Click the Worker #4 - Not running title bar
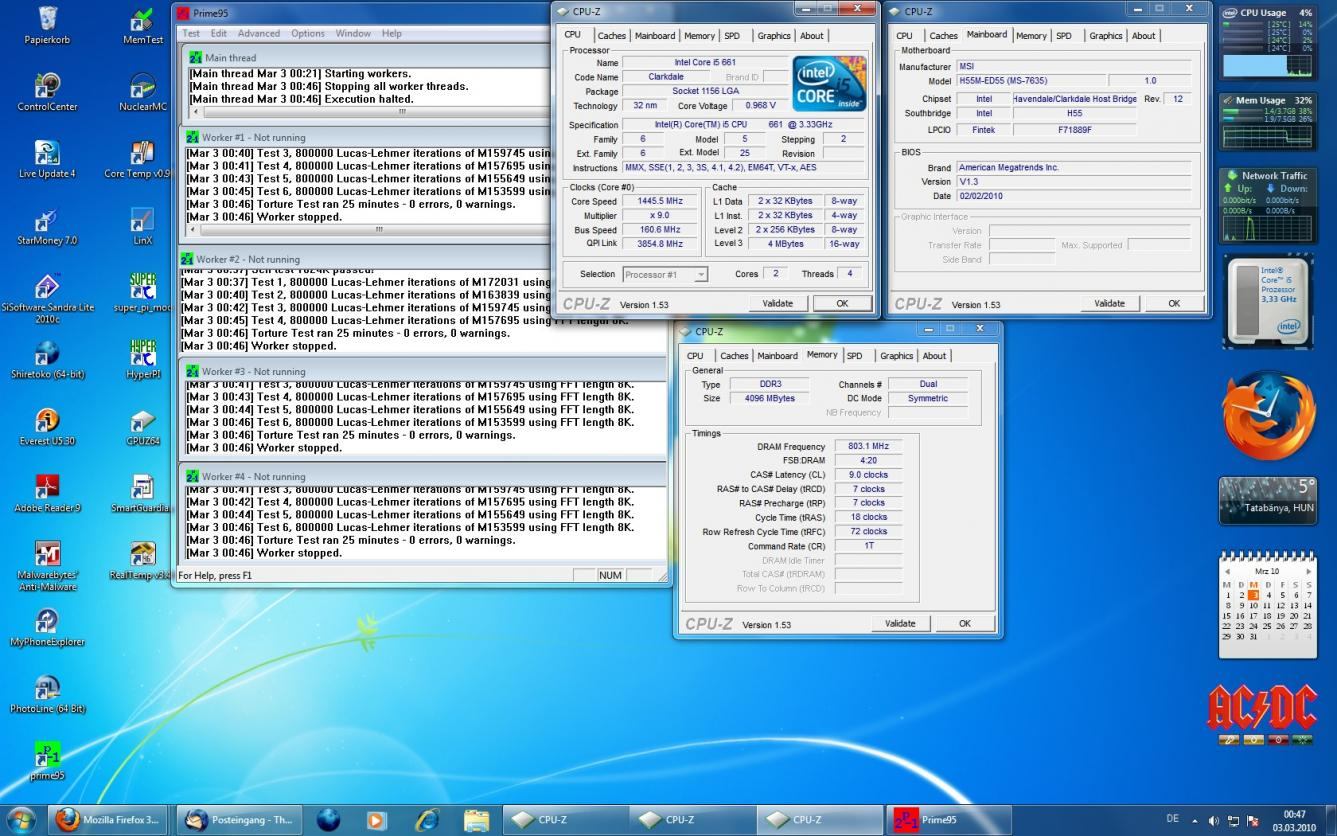1337x836 pixels. (x=422, y=476)
